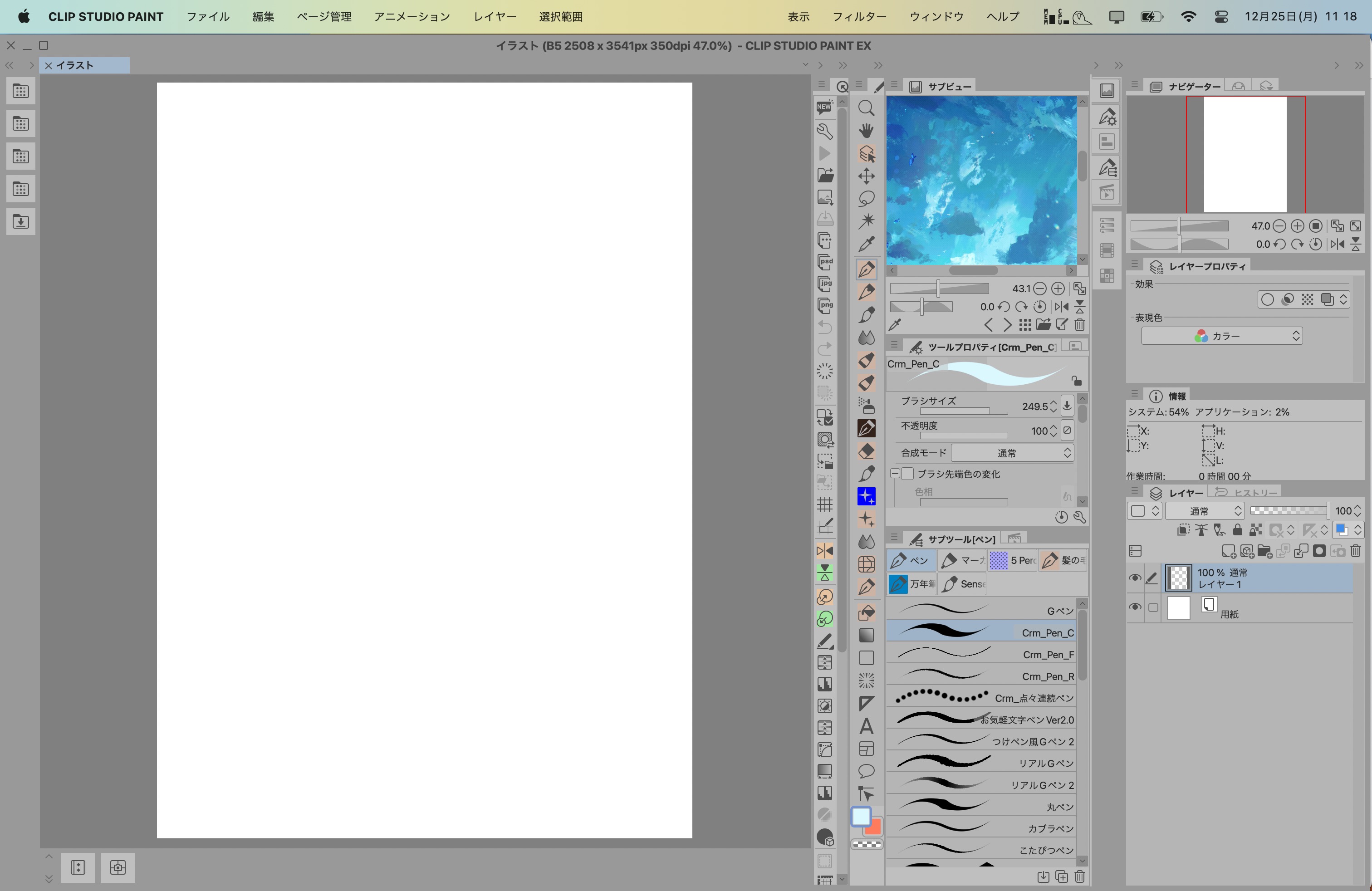
Task: Create a new layer folder
Action: (x=1265, y=551)
